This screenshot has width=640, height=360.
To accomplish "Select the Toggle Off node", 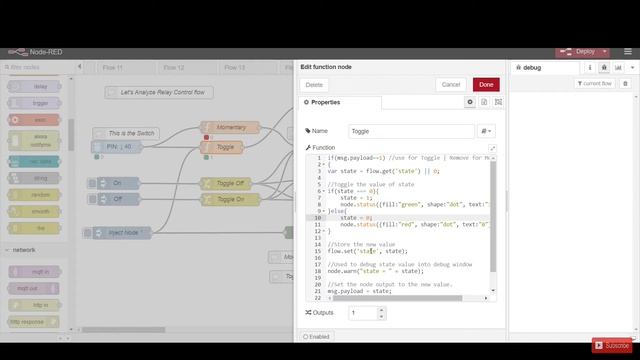I will 226,183.
